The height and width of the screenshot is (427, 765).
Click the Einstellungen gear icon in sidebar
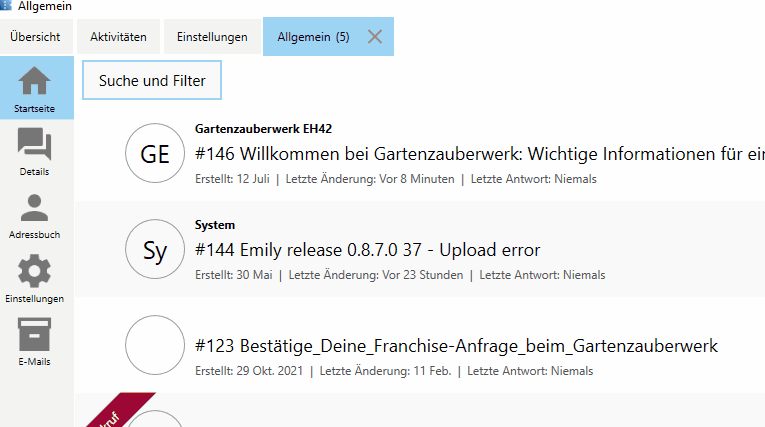coord(35,272)
